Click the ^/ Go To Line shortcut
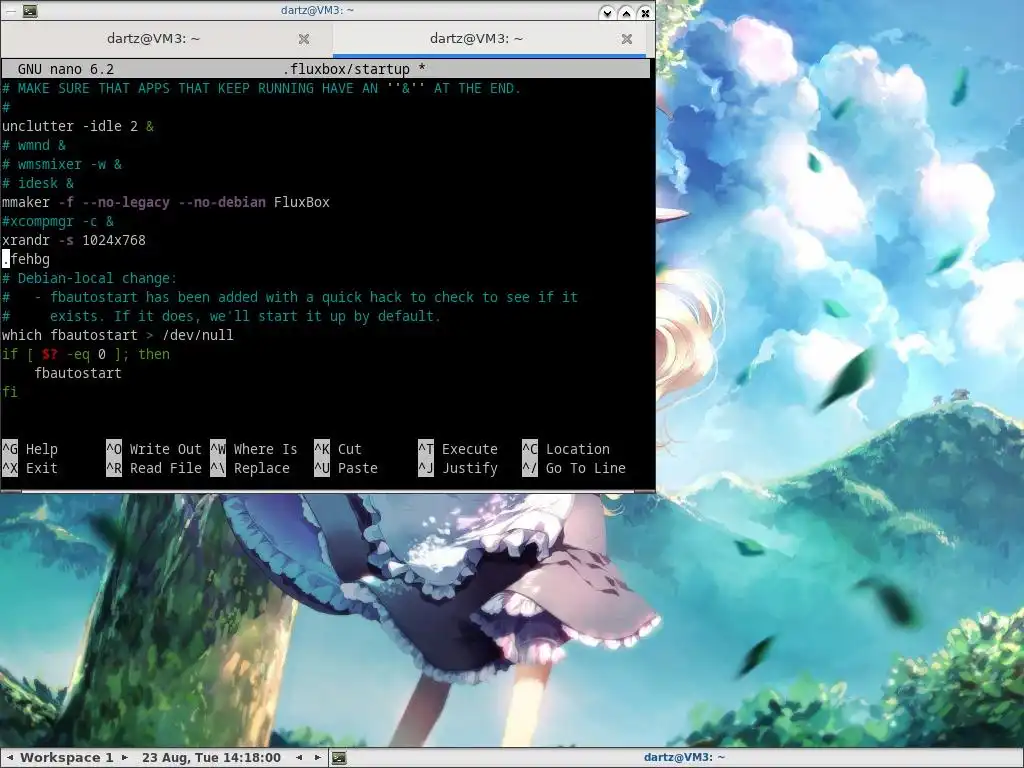 [574, 468]
